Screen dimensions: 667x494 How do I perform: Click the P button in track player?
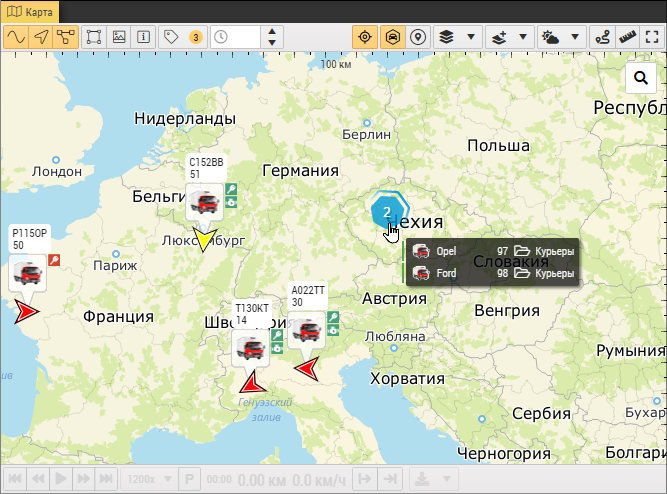[x=189, y=479]
